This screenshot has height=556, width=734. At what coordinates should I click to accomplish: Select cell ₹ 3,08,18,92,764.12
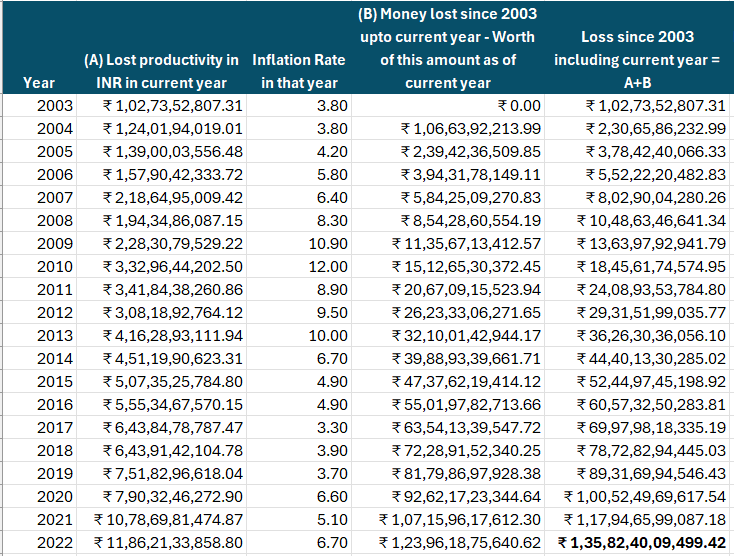(161, 313)
